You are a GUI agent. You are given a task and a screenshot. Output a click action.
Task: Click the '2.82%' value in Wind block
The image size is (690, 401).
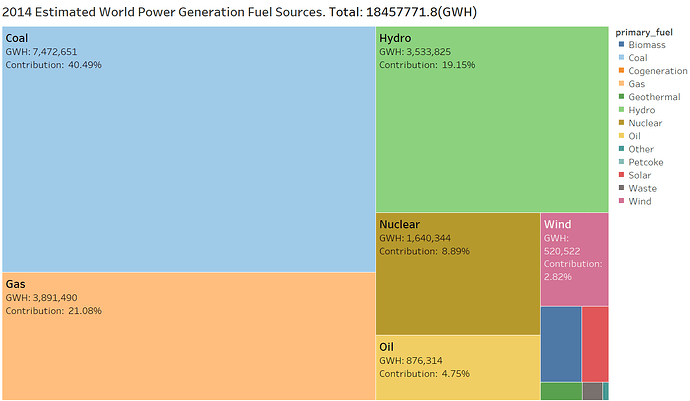coord(558,277)
